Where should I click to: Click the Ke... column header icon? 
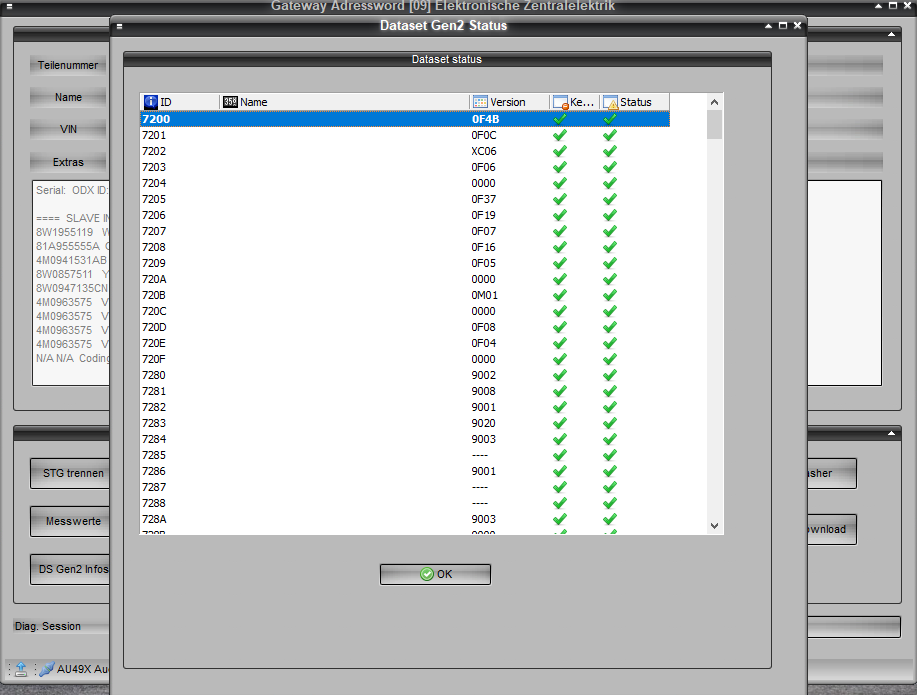560,102
